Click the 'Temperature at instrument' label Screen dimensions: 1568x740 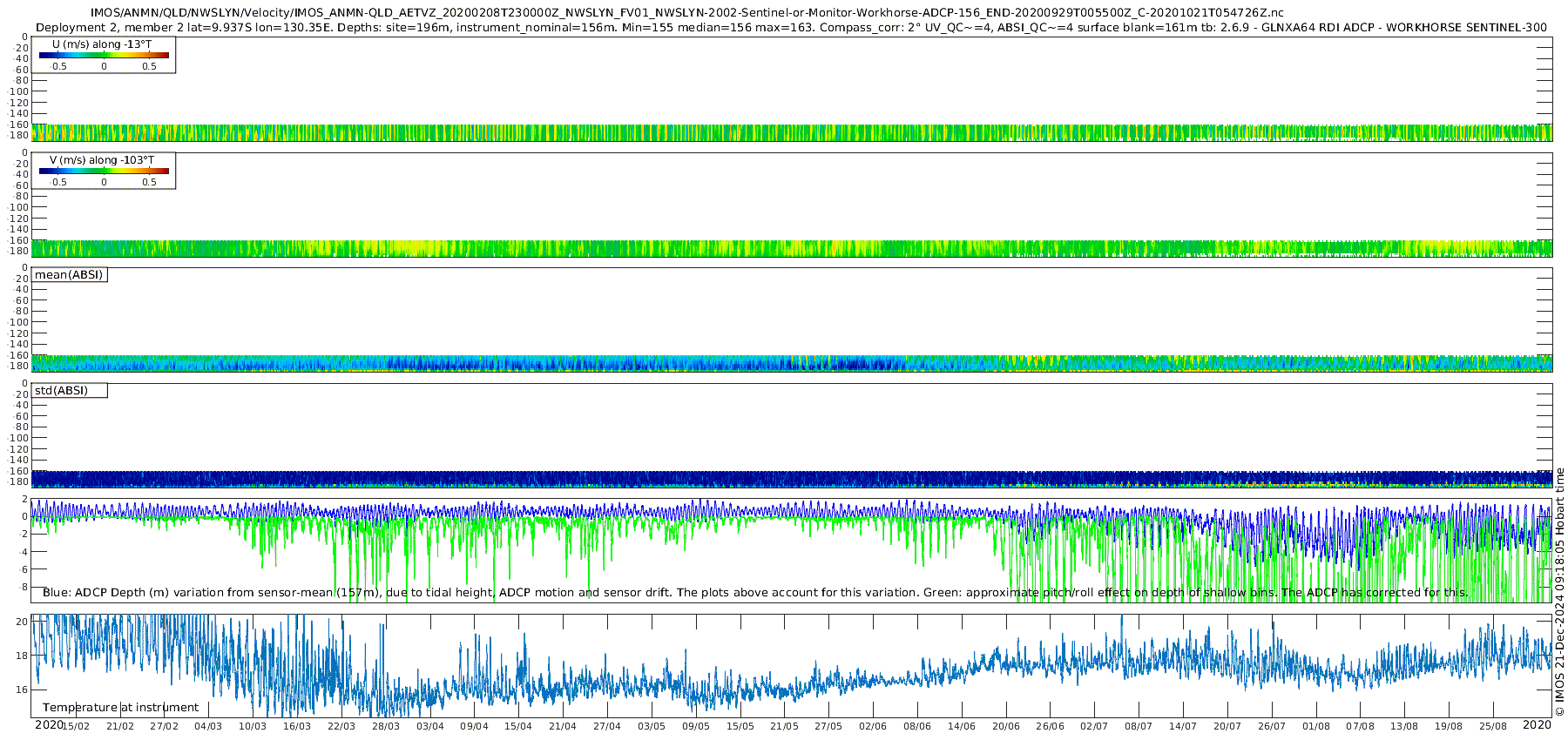tap(120, 708)
